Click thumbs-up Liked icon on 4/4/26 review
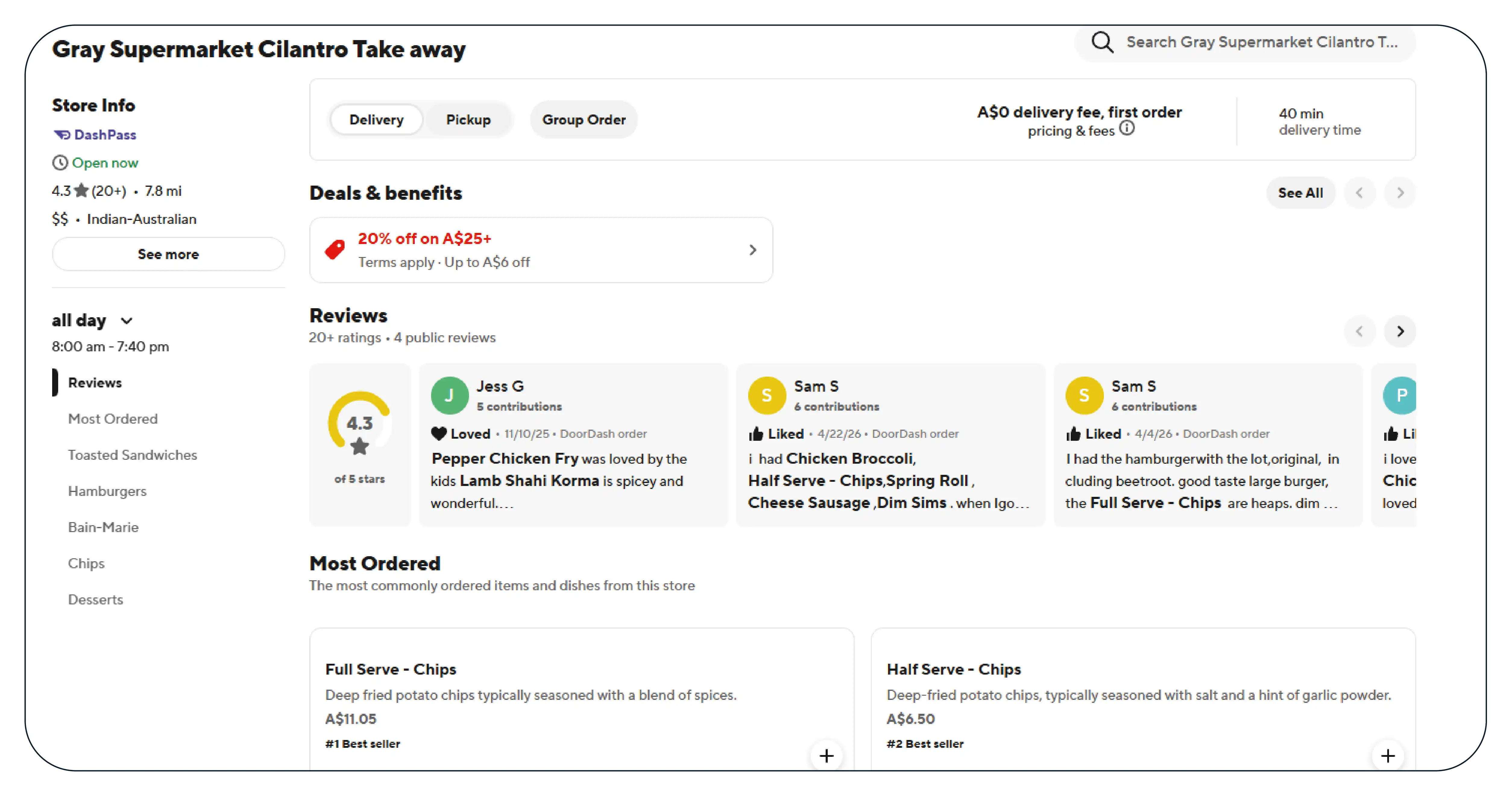The image size is (1512, 796). pos(1073,434)
